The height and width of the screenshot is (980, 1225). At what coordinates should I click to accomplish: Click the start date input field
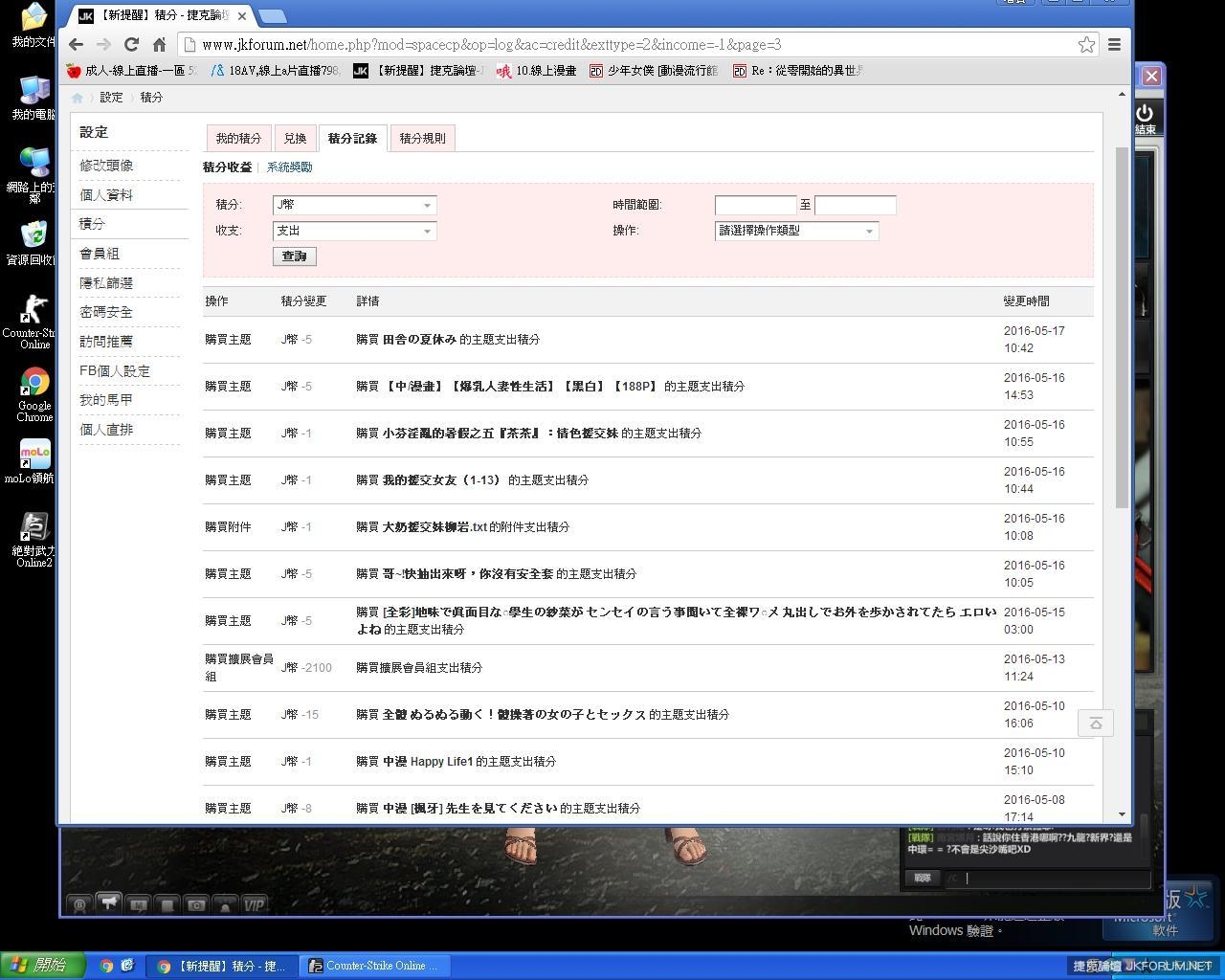point(755,205)
